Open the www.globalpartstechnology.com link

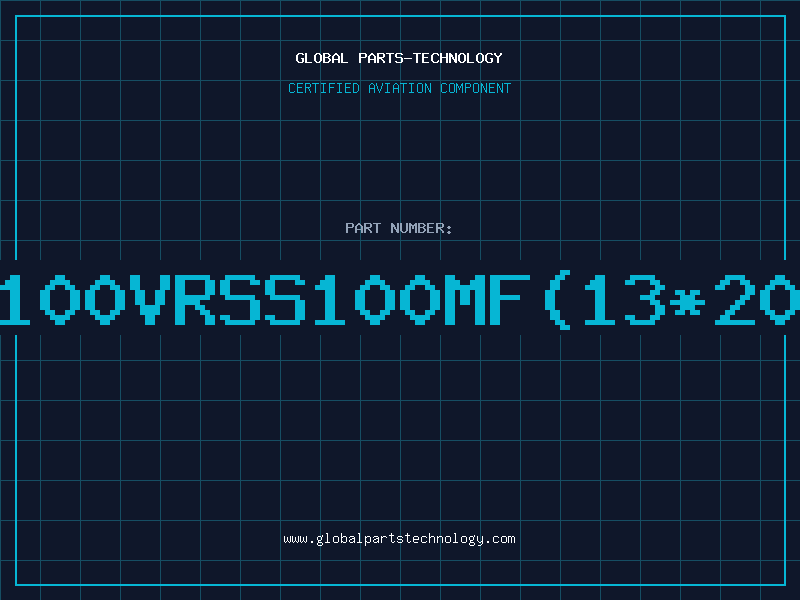[399, 539]
